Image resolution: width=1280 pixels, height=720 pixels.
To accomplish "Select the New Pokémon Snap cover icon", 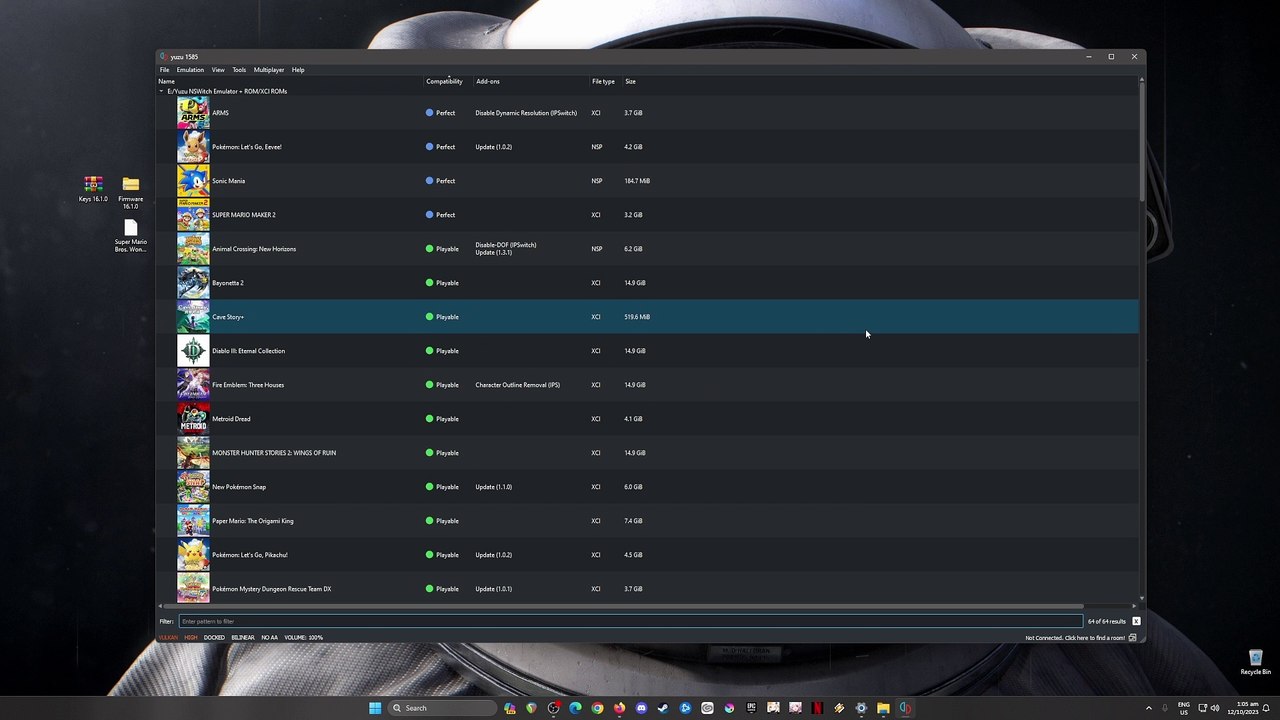I will (193, 487).
